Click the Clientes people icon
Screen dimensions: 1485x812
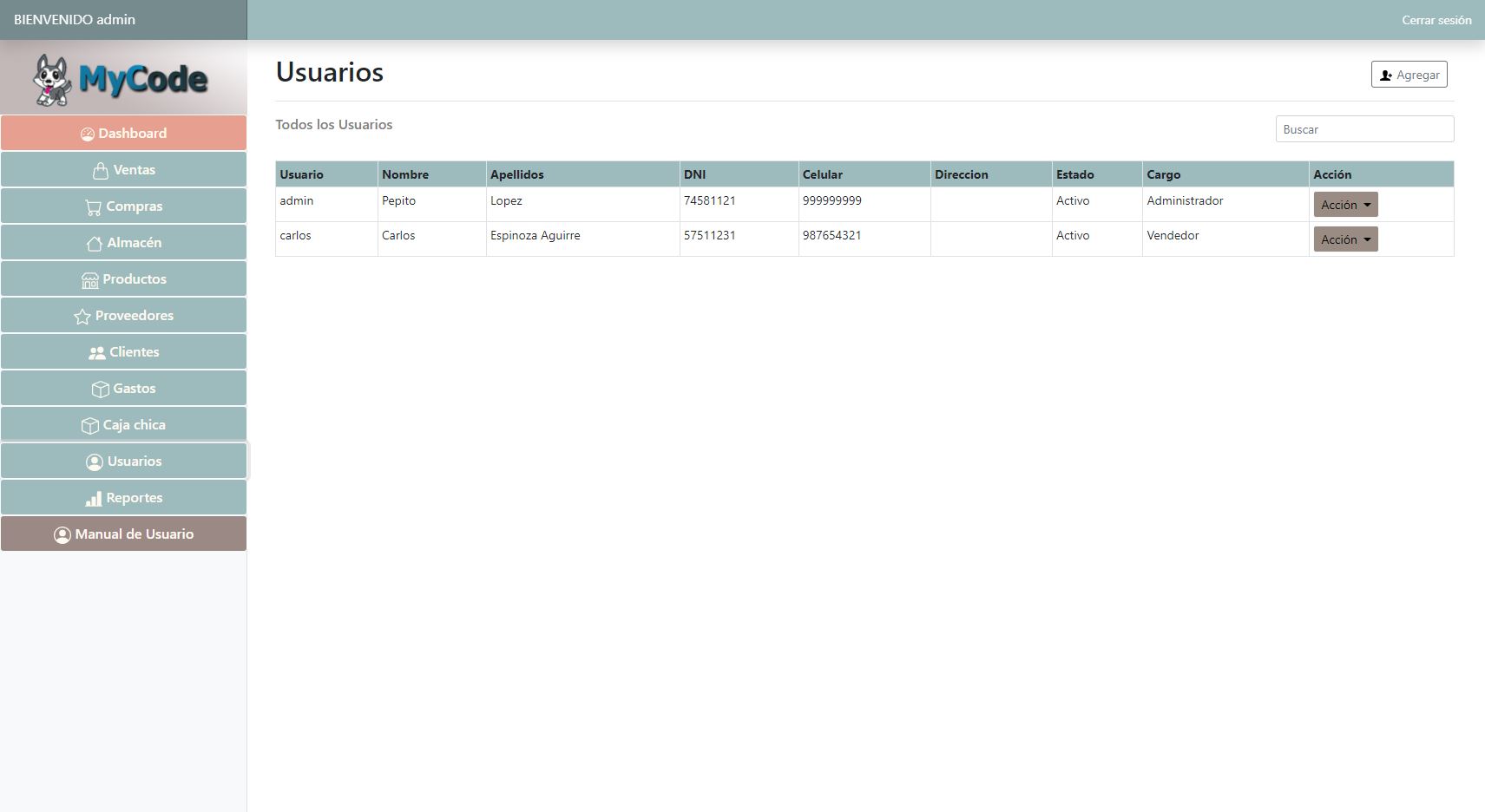point(96,353)
